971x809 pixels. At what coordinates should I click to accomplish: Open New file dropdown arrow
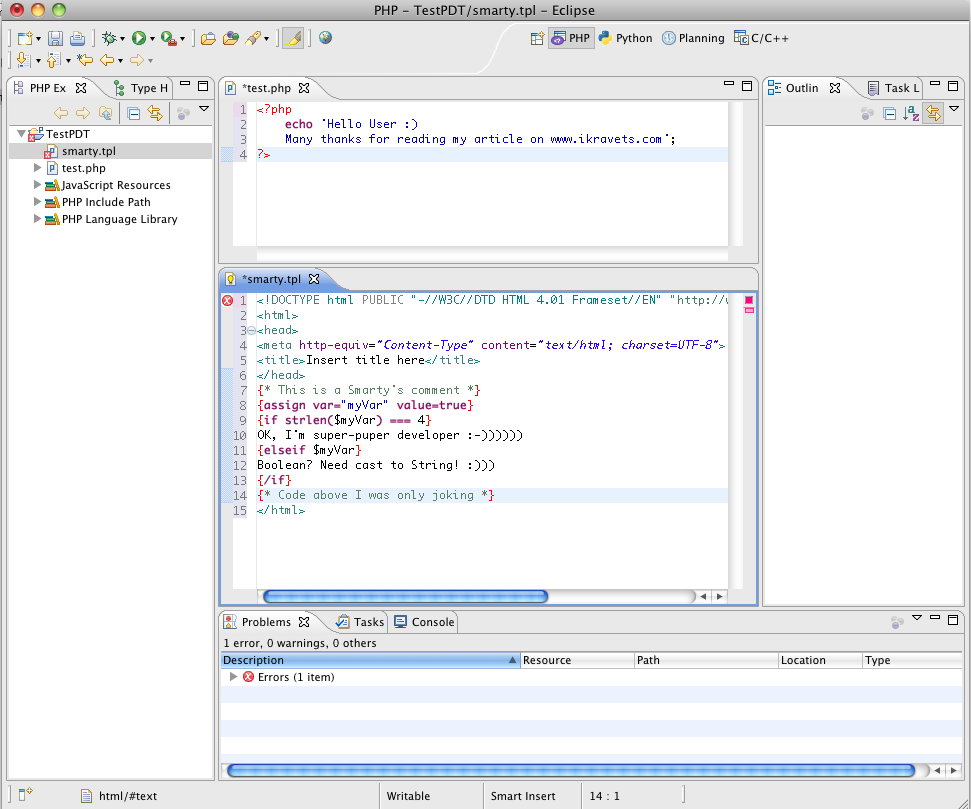tap(38, 39)
